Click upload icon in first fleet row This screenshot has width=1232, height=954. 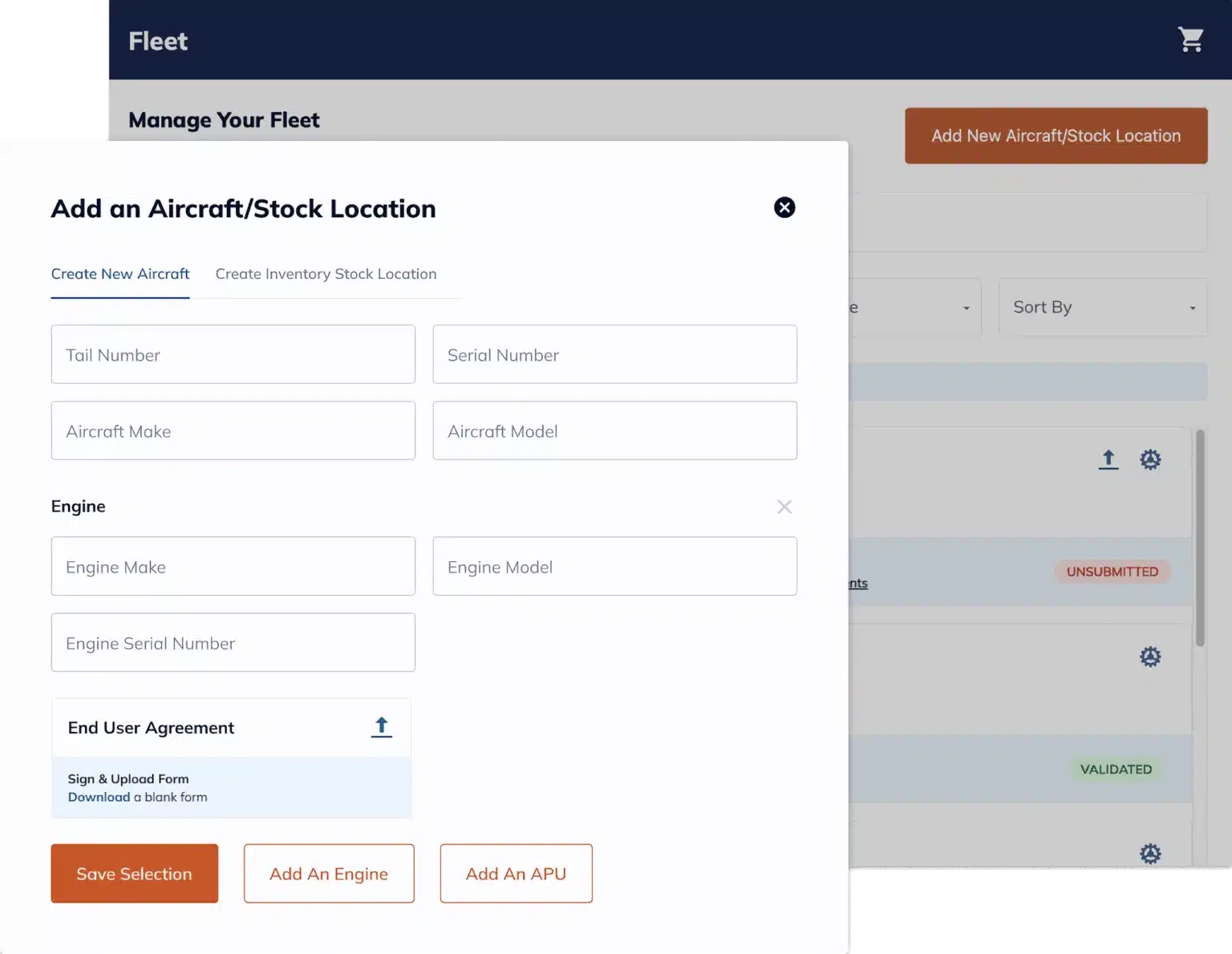point(1108,459)
